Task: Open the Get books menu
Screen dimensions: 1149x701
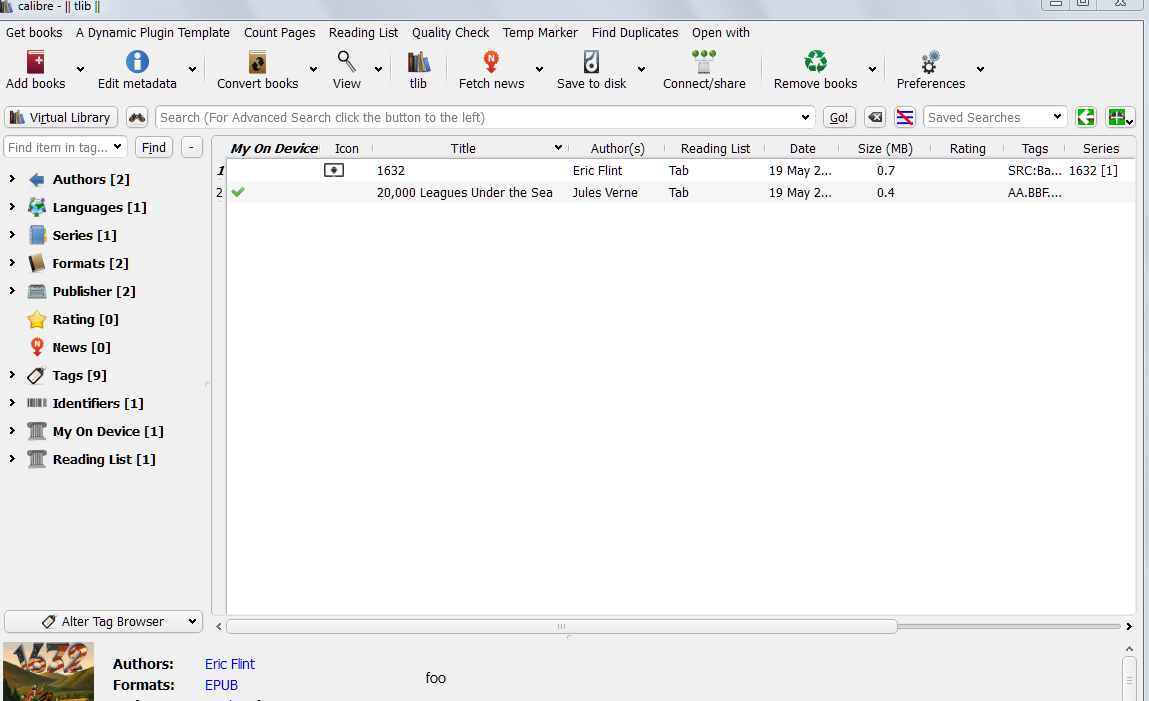Action: pos(34,32)
